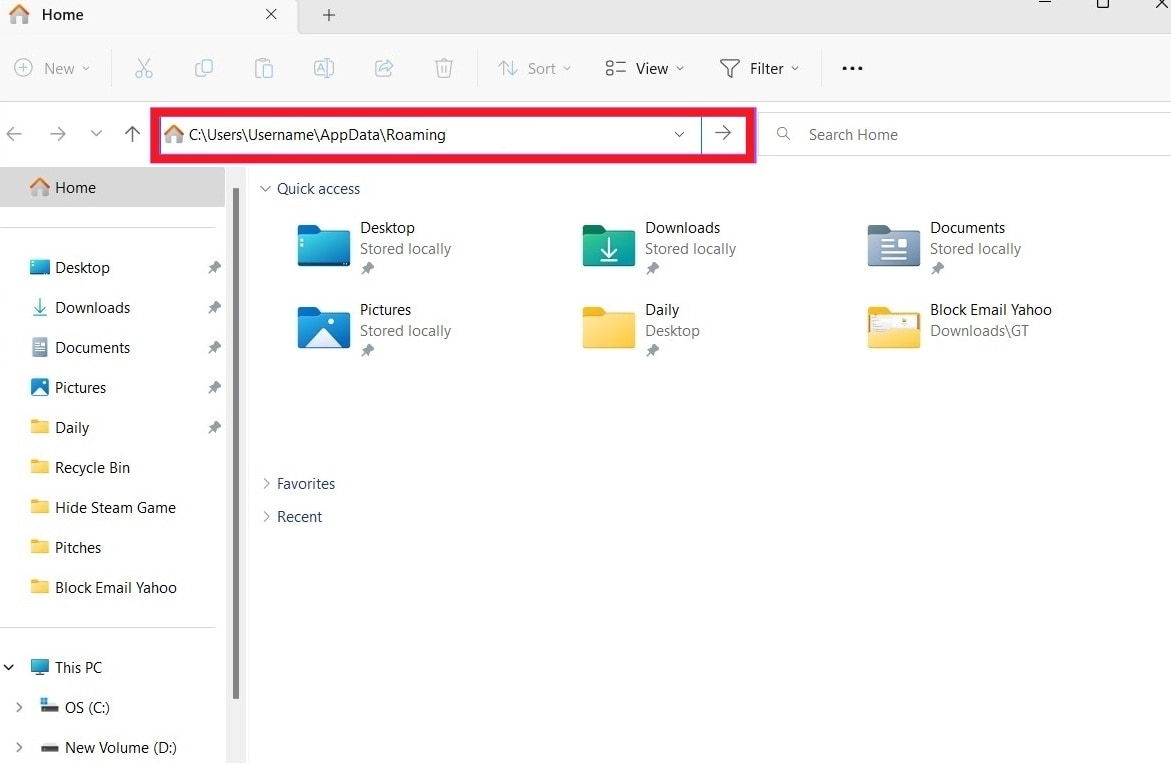Click the address bar path text
Image resolution: width=1171 pixels, height=765 pixels.
coord(317,134)
